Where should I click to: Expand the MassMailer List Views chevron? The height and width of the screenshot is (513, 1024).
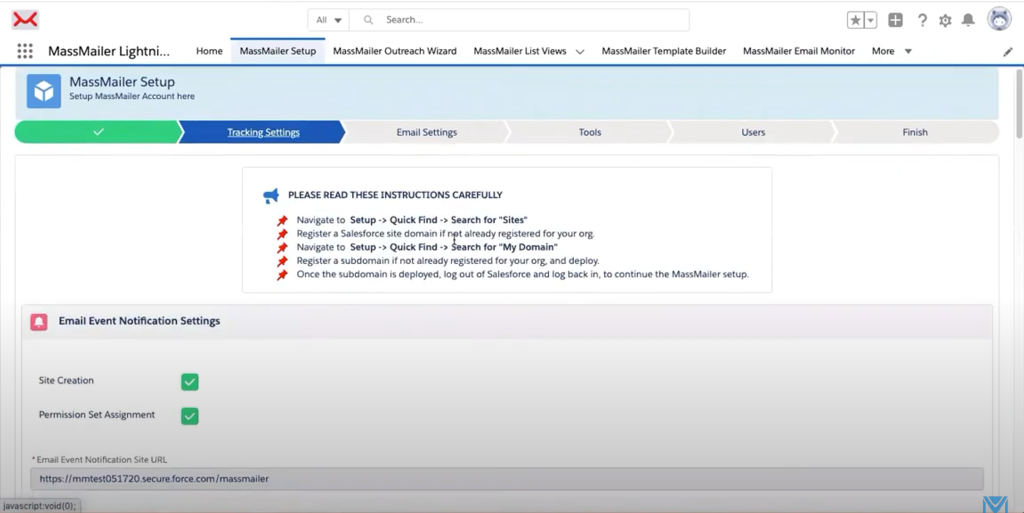tap(580, 52)
